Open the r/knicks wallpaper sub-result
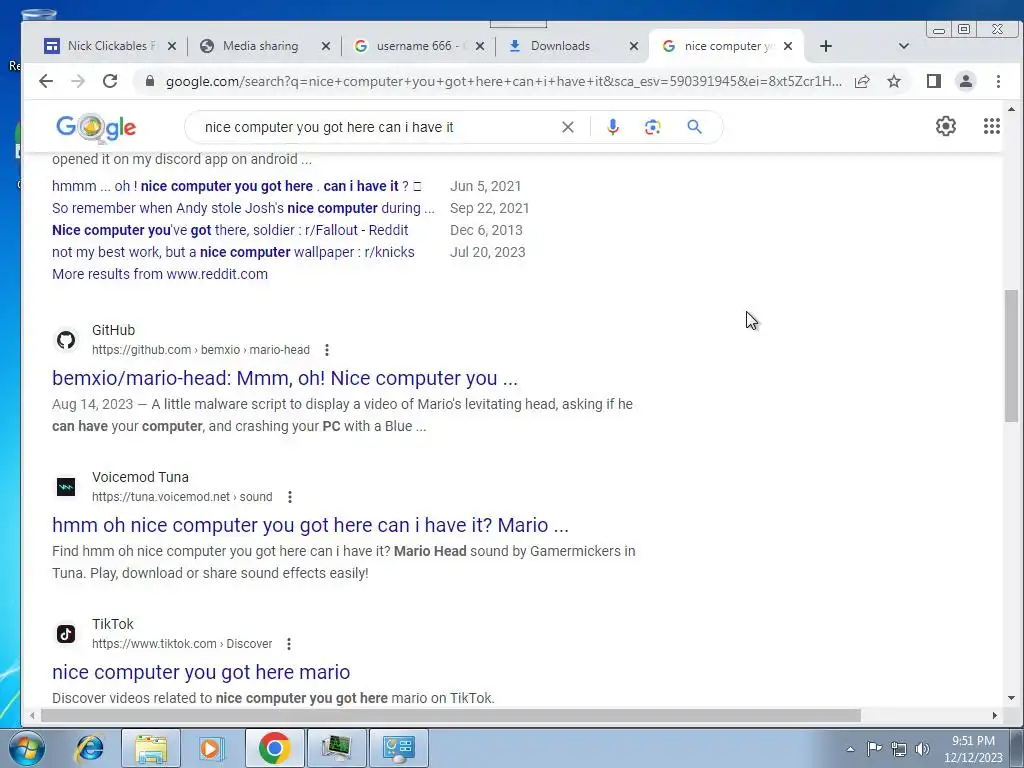The height and width of the screenshot is (768, 1024). 233,252
